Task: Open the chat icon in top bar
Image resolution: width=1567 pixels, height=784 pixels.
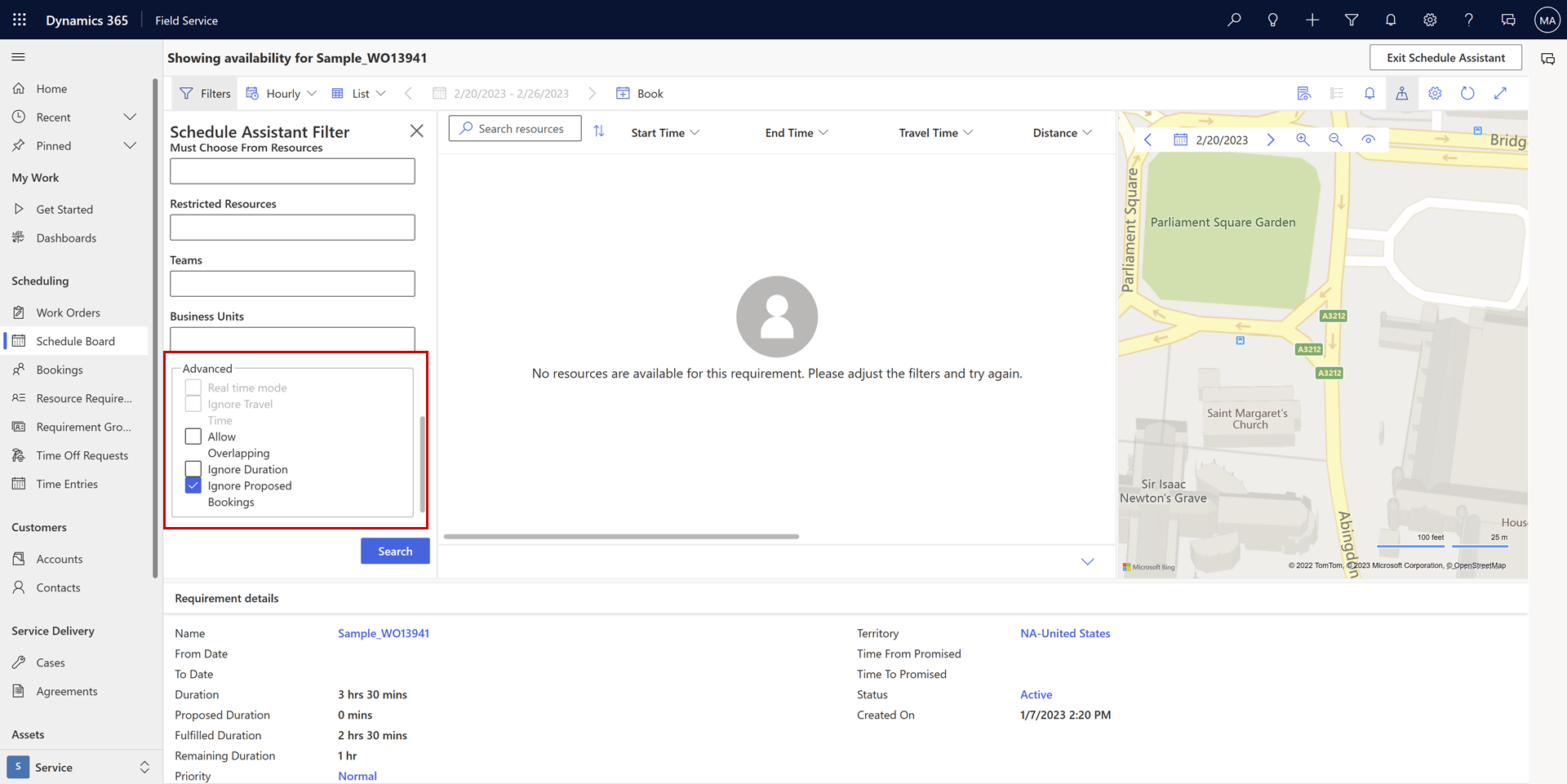Action: pos(1508,20)
